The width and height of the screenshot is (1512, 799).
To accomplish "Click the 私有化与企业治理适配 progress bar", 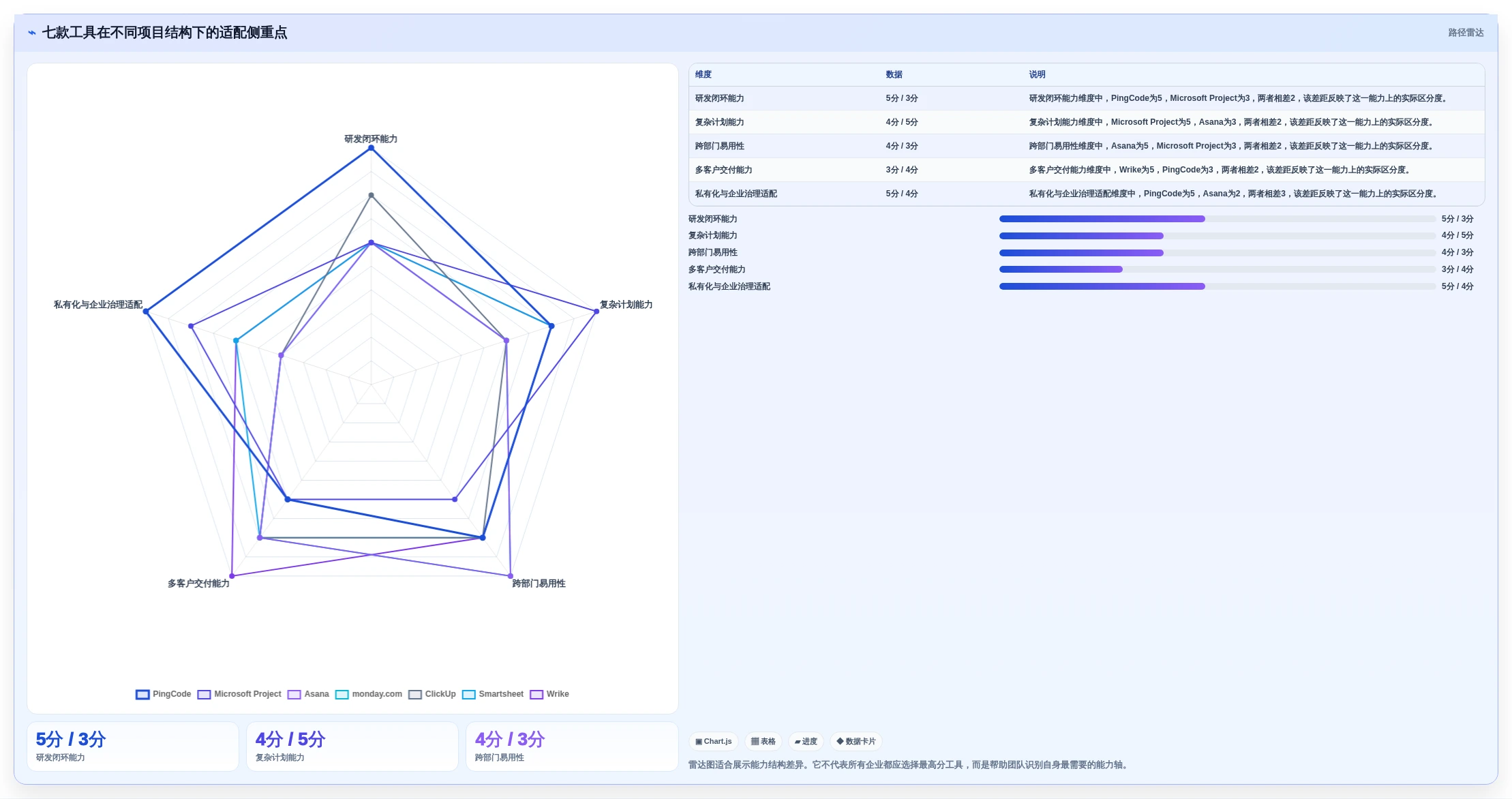I will click(x=1218, y=286).
